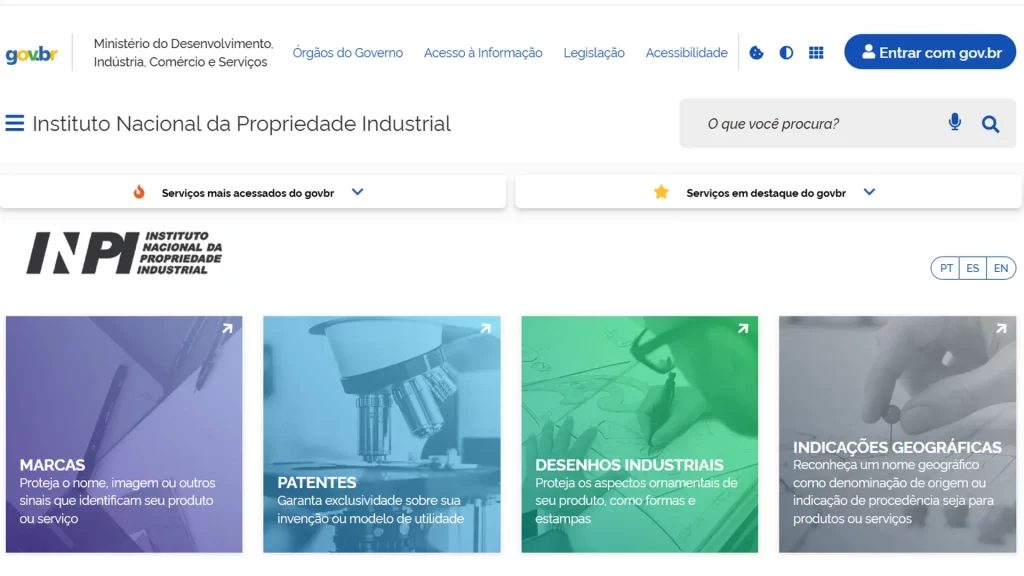This screenshot has height=576, width=1024.
Task: Click the INPI logo image
Action: coord(124,252)
